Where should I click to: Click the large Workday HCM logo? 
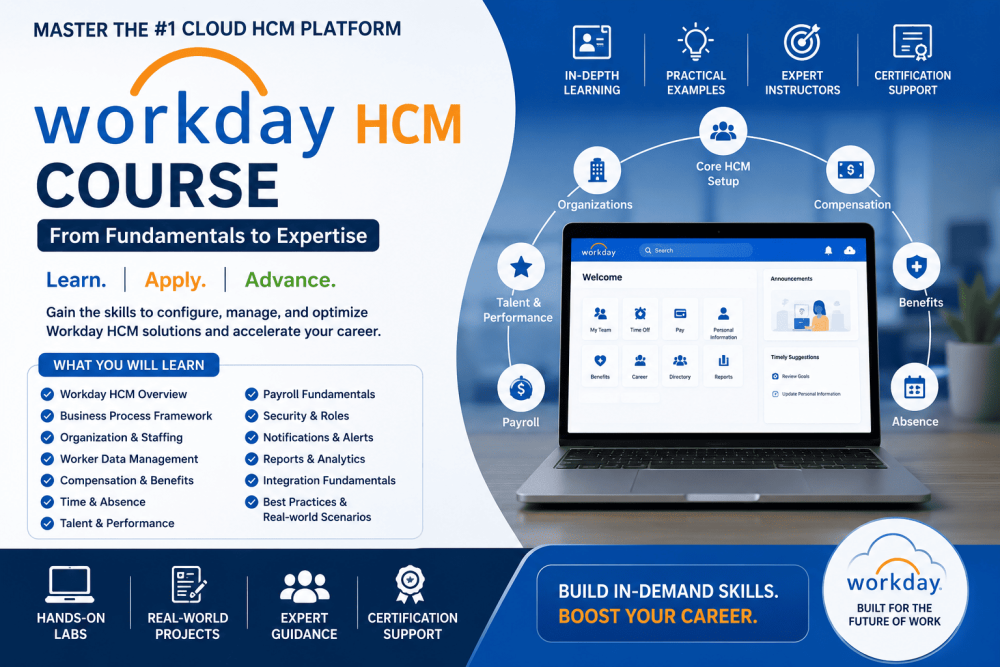point(247,102)
